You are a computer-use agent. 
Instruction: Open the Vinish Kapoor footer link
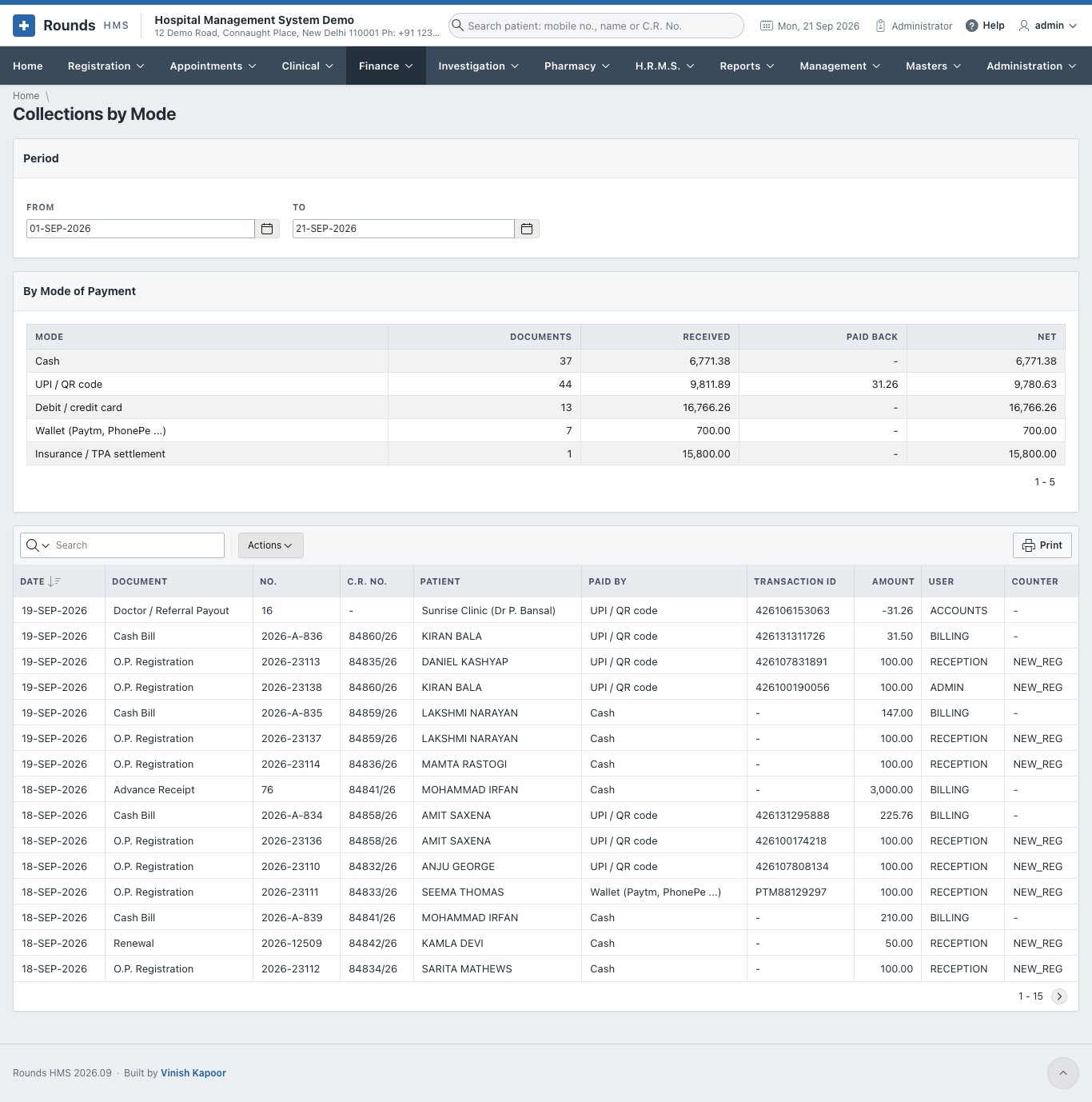(193, 1073)
